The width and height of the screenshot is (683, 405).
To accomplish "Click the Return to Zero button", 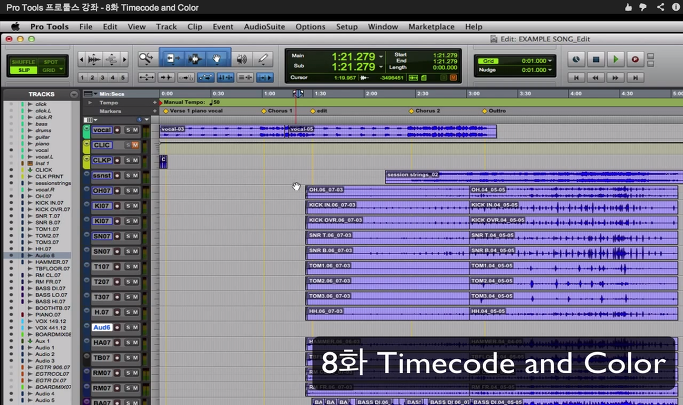I will 576,78.
